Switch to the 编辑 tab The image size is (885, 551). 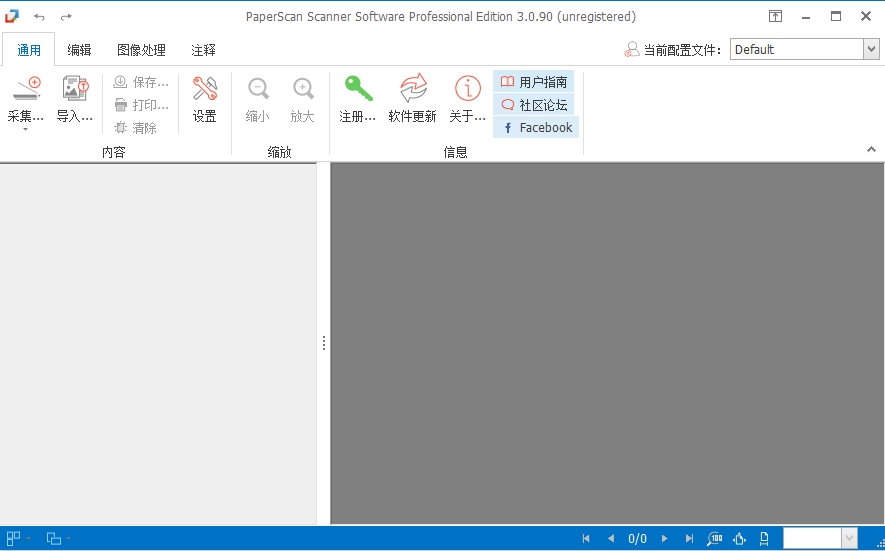(79, 50)
